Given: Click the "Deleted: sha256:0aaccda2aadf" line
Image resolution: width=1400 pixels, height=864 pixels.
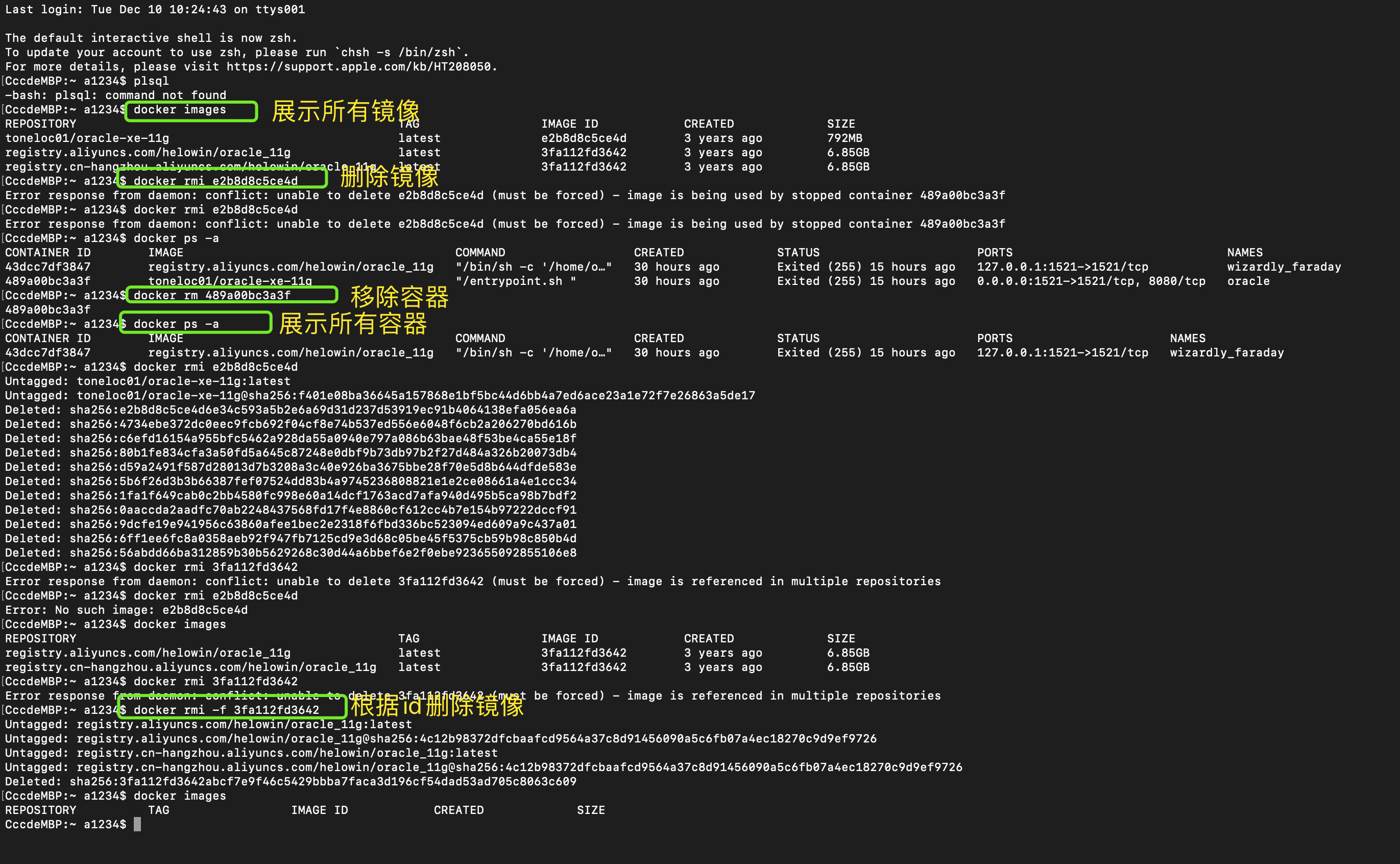Looking at the screenshot, I should tap(291, 509).
